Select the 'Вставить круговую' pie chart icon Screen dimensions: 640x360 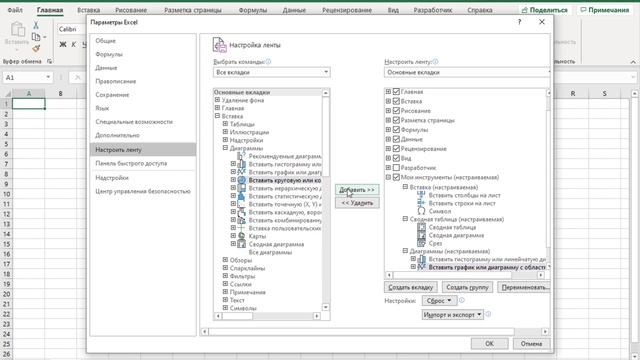[242, 180]
